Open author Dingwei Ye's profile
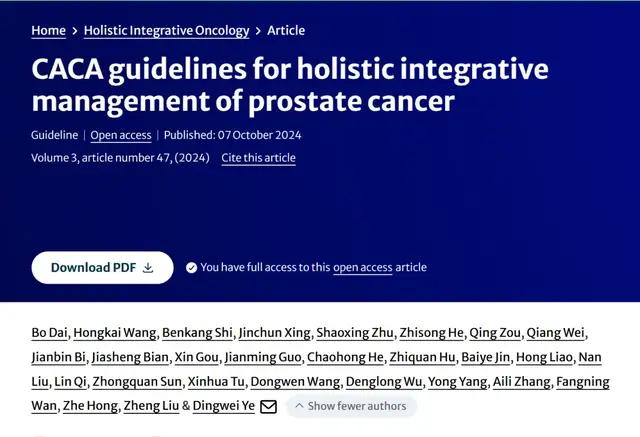This screenshot has height=437, width=640. (x=224, y=406)
